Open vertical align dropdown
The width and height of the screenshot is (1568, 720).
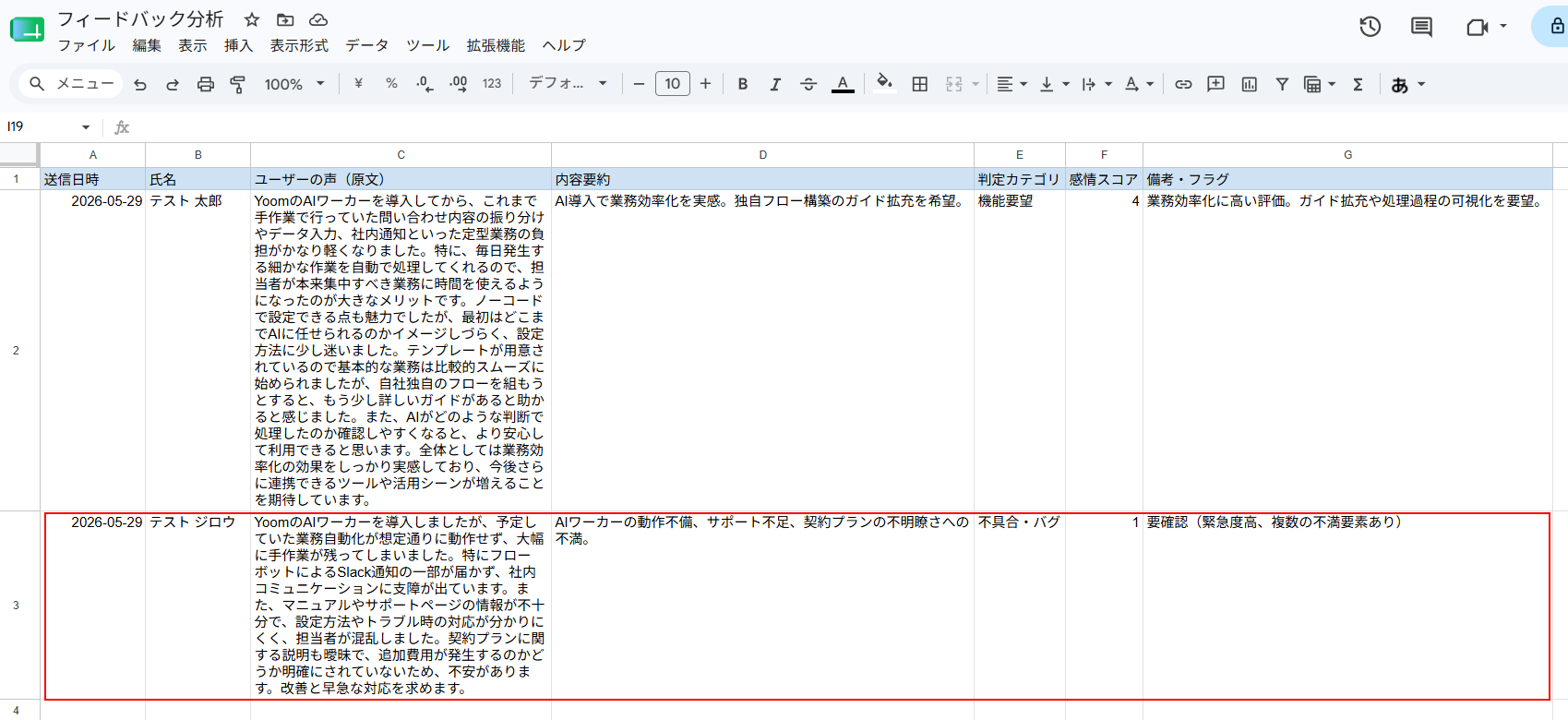point(1054,84)
